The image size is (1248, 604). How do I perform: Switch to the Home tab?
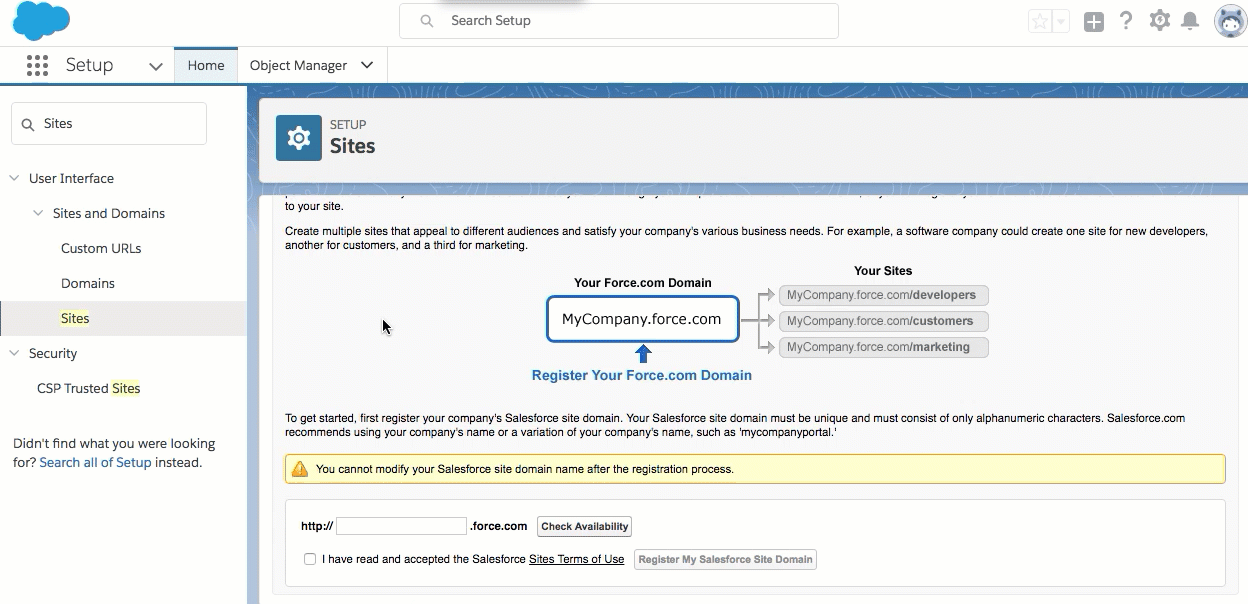point(206,65)
